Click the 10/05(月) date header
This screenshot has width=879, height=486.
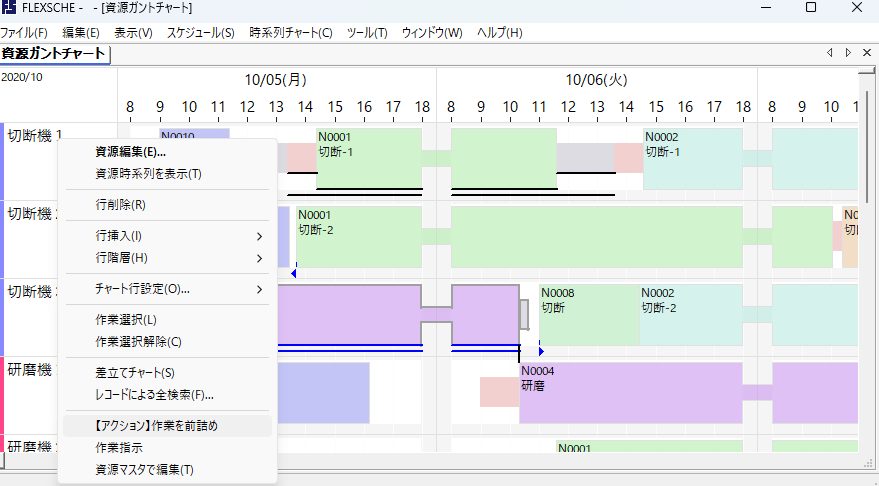276,80
